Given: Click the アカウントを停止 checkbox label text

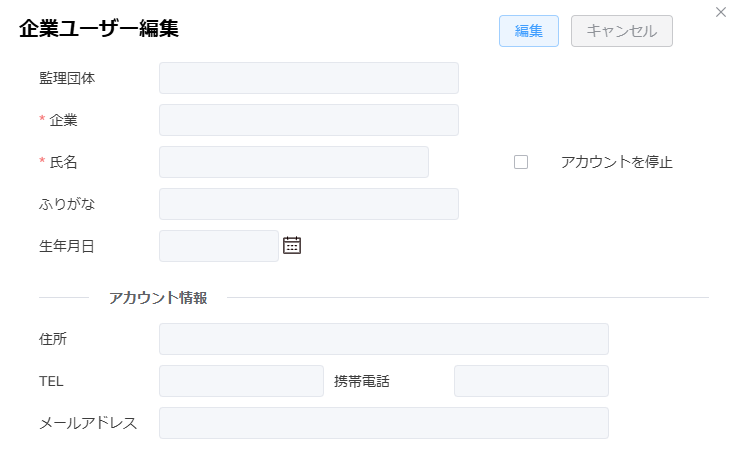Looking at the screenshot, I should [616, 162].
